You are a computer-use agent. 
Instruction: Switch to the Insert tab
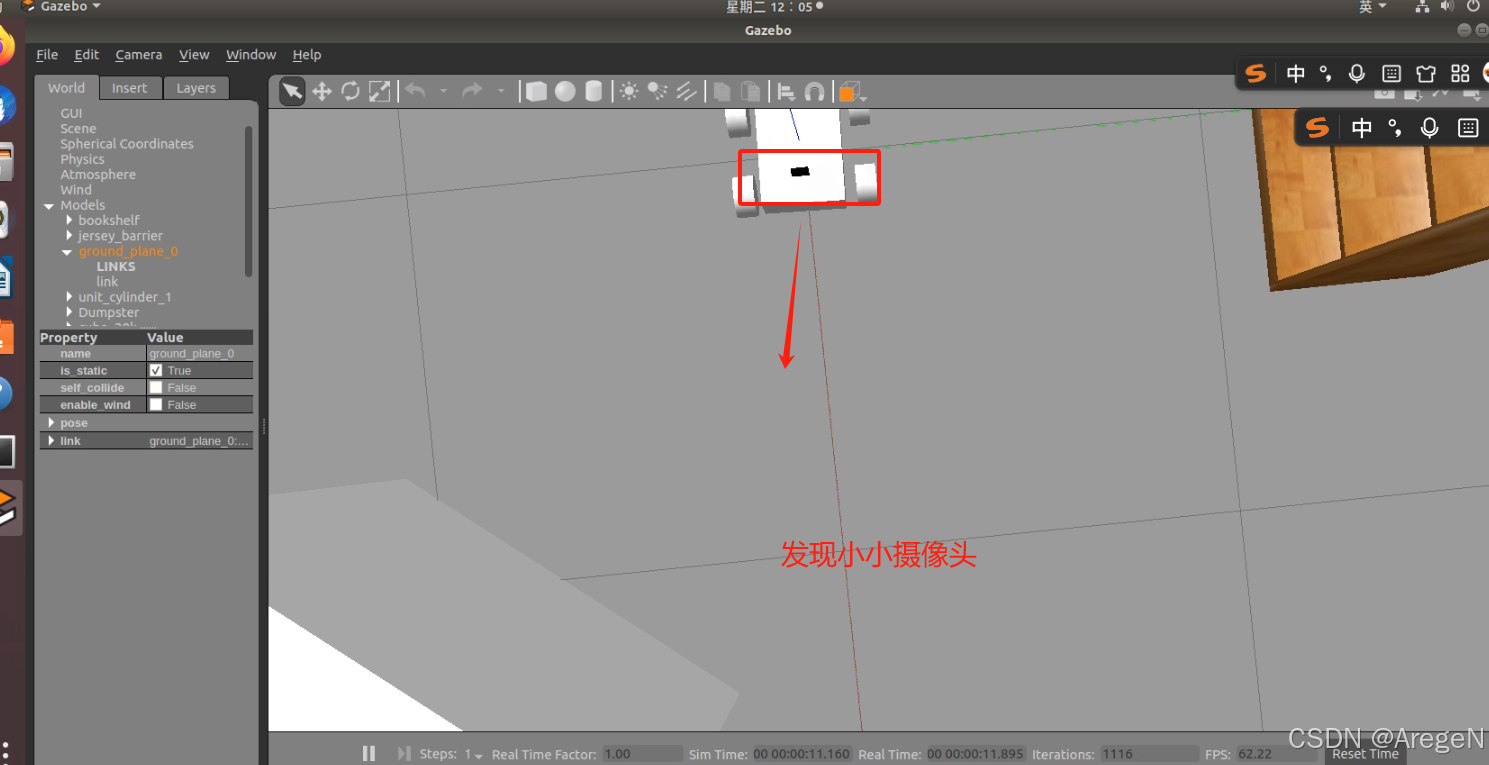129,88
